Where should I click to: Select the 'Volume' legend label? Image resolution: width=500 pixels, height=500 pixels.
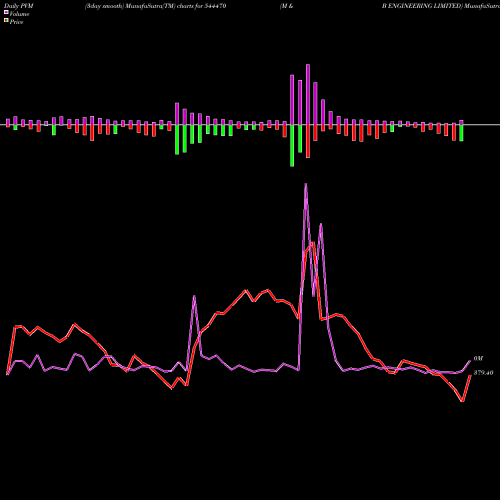pyautogui.click(x=19, y=14)
